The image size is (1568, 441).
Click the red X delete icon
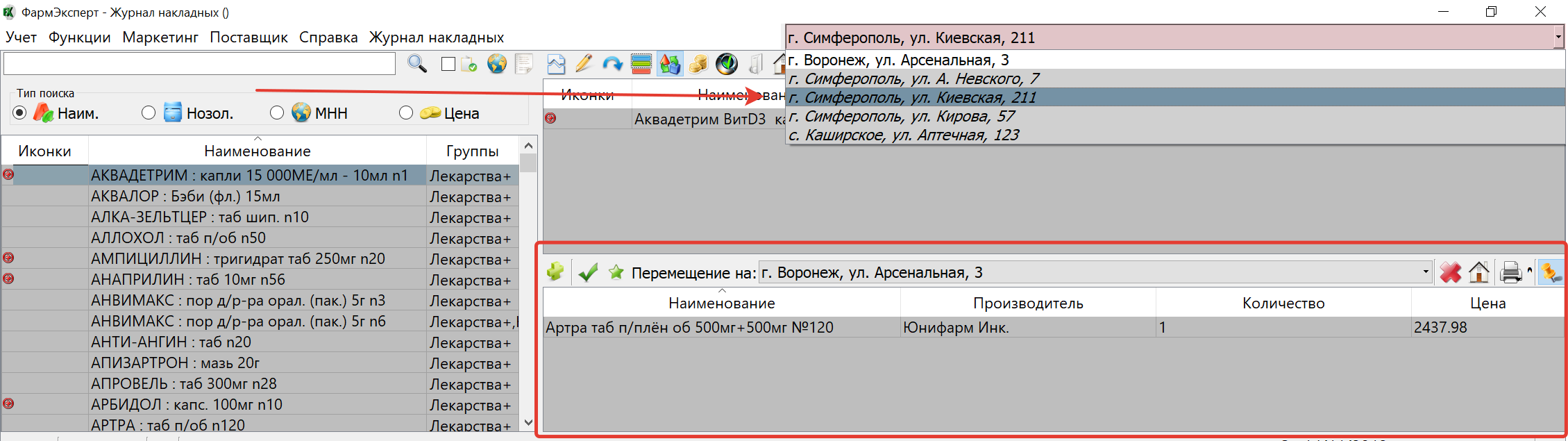(1450, 272)
